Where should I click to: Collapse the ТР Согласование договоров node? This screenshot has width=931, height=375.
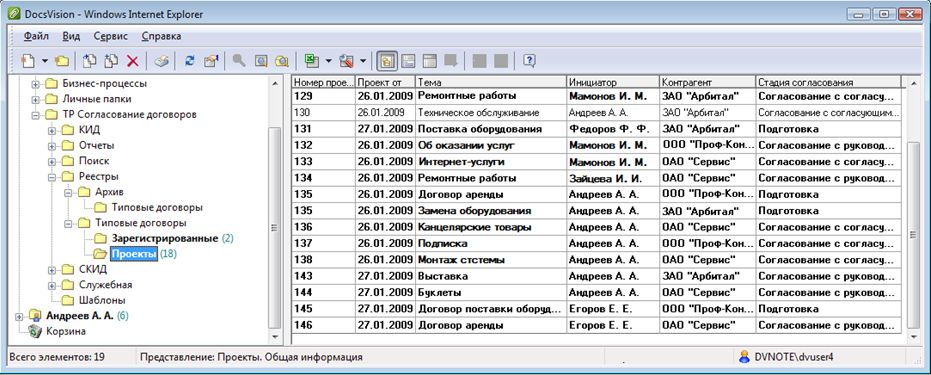[36, 115]
